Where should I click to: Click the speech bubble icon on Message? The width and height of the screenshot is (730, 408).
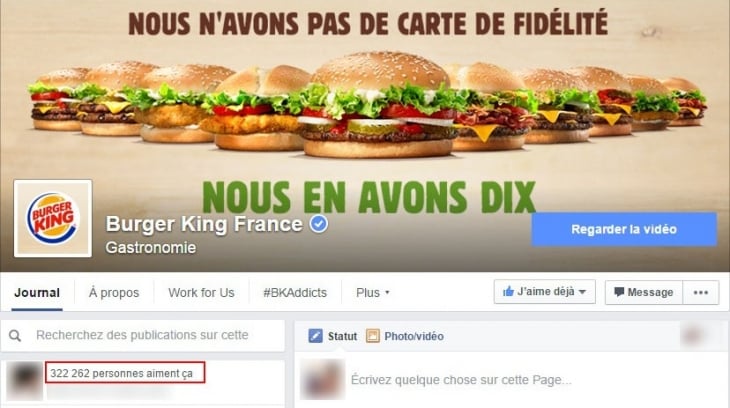tap(619, 292)
